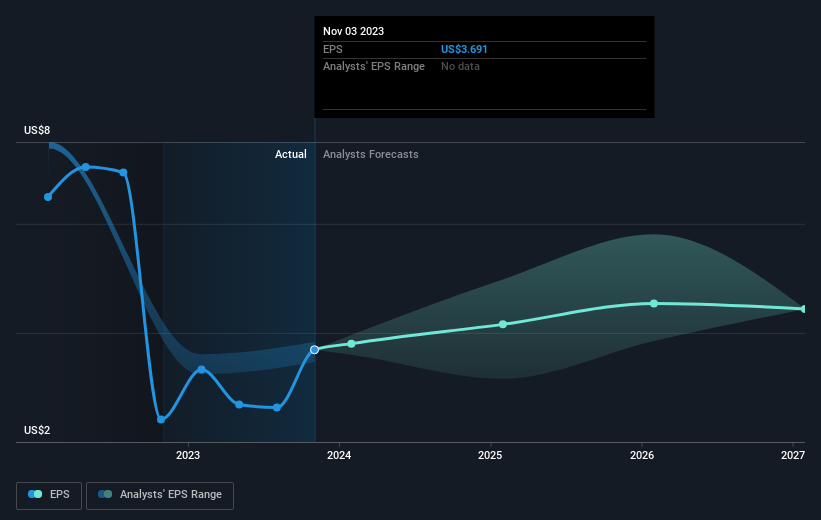
Task: Toggle the Analysts' EPS Range legend
Action: click(160, 495)
